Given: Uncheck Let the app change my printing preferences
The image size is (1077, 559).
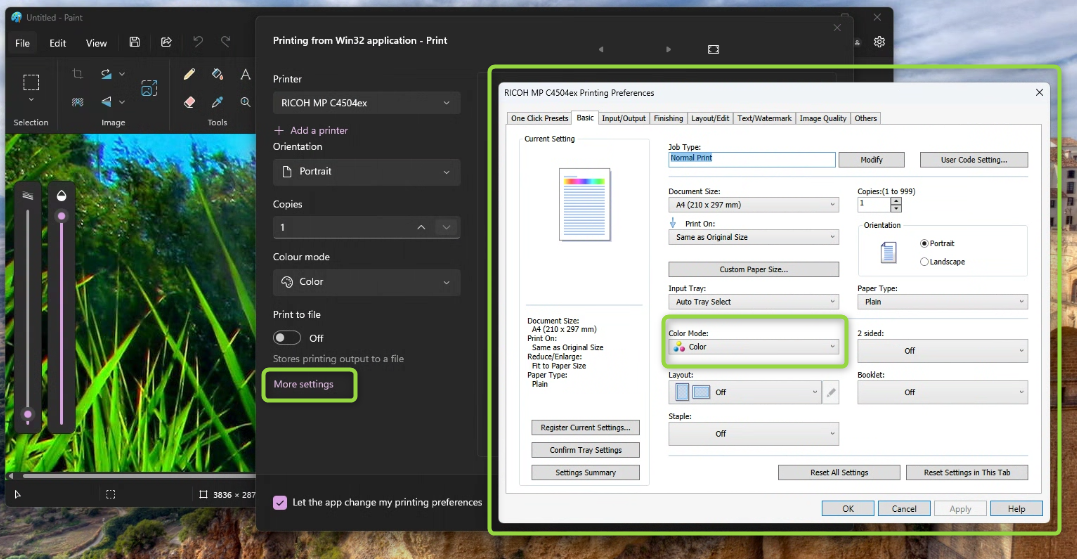Looking at the screenshot, I should [280, 503].
